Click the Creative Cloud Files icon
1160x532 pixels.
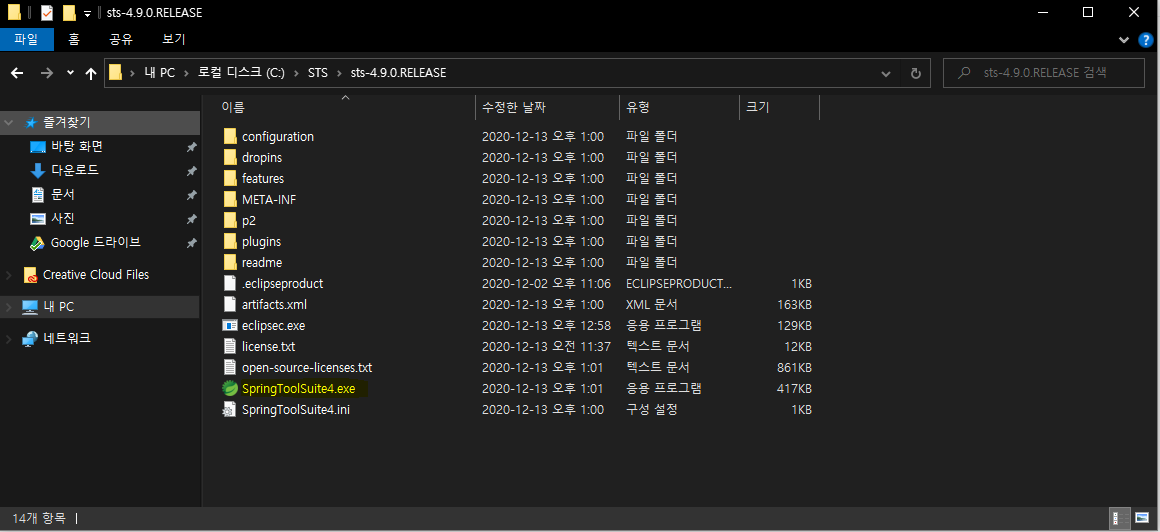click(x=30, y=275)
